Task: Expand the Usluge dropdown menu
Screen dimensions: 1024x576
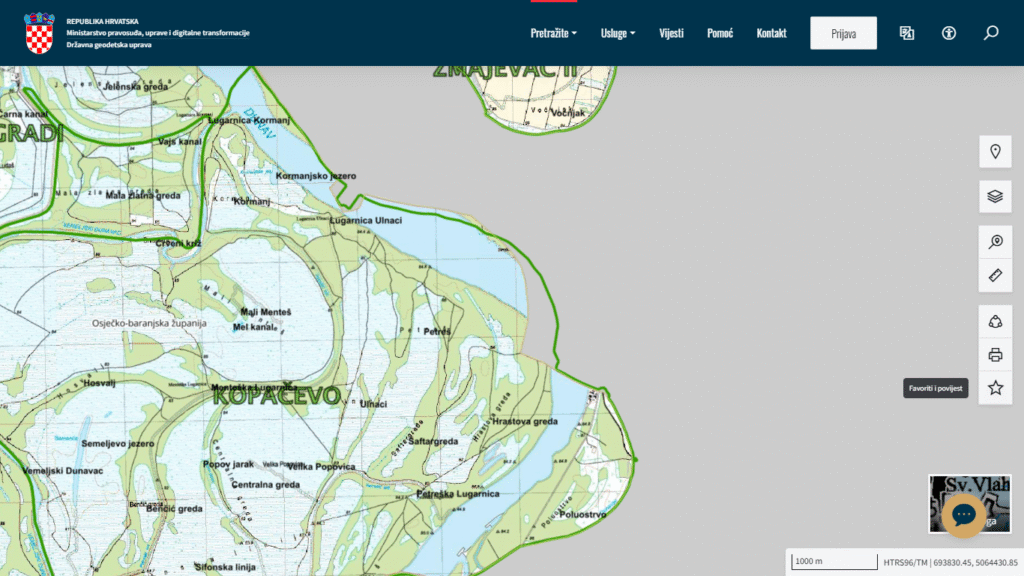Action: click(x=617, y=33)
